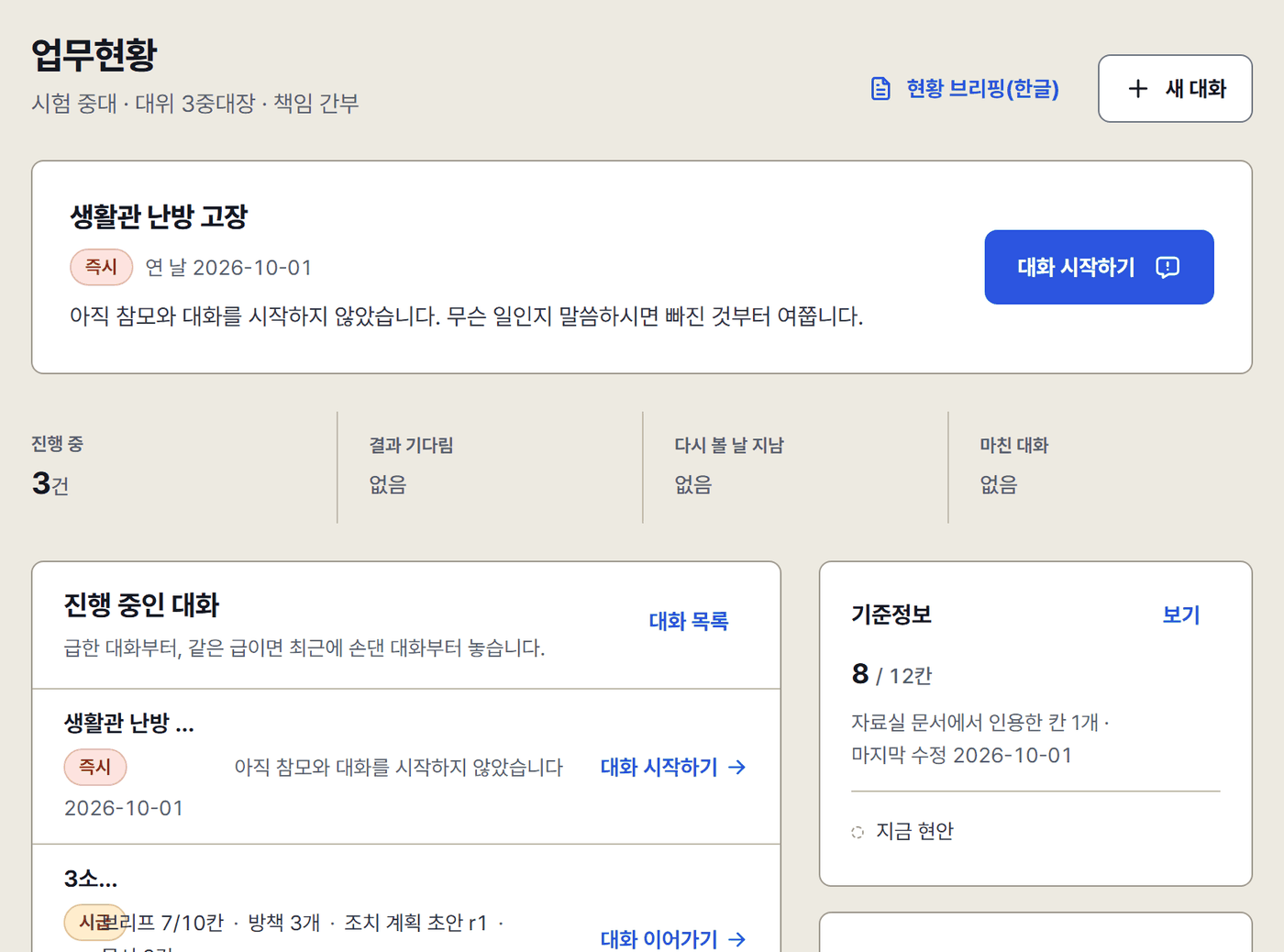Select the 업무현황 page title
Viewport: 1284px width, 952px height.
coord(94,54)
